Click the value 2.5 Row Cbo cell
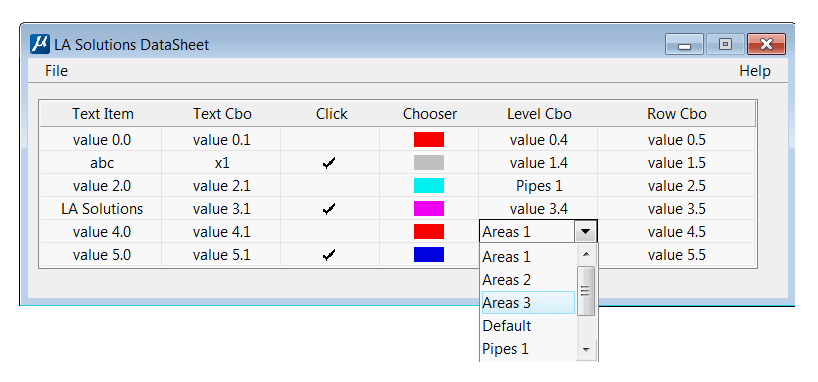Screen dimensions: 818x382 pyautogui.click(x=677, y=186)
